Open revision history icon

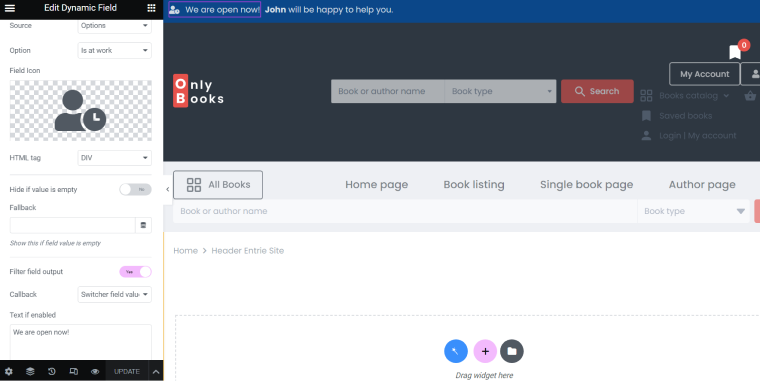(x=52, y=371)
